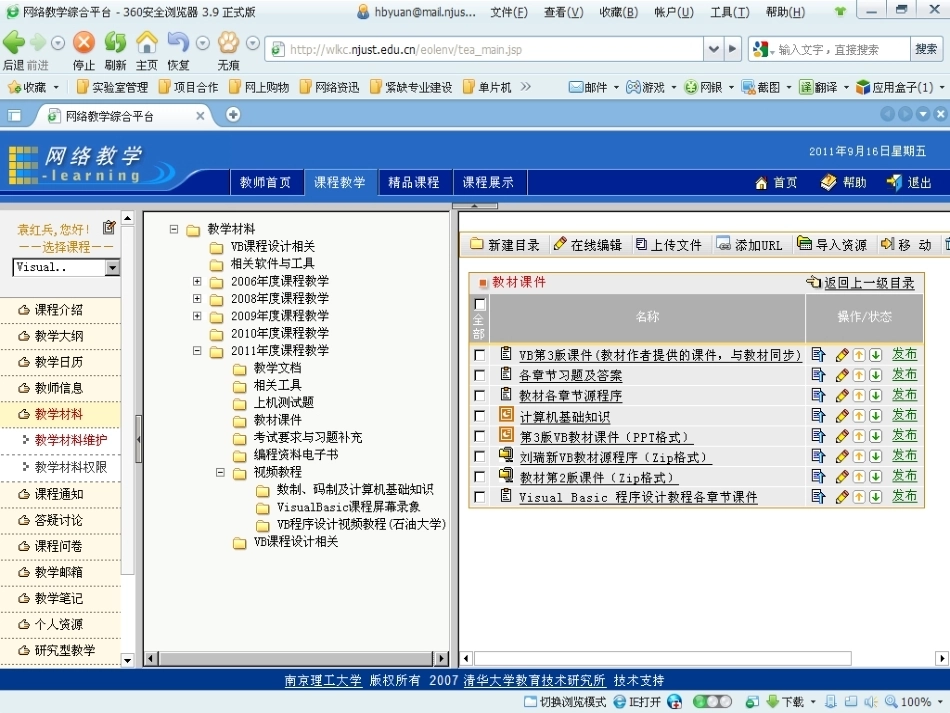
Task: Check the box for 刘瑞新VB教材源程序
Action: coord(480,456)
